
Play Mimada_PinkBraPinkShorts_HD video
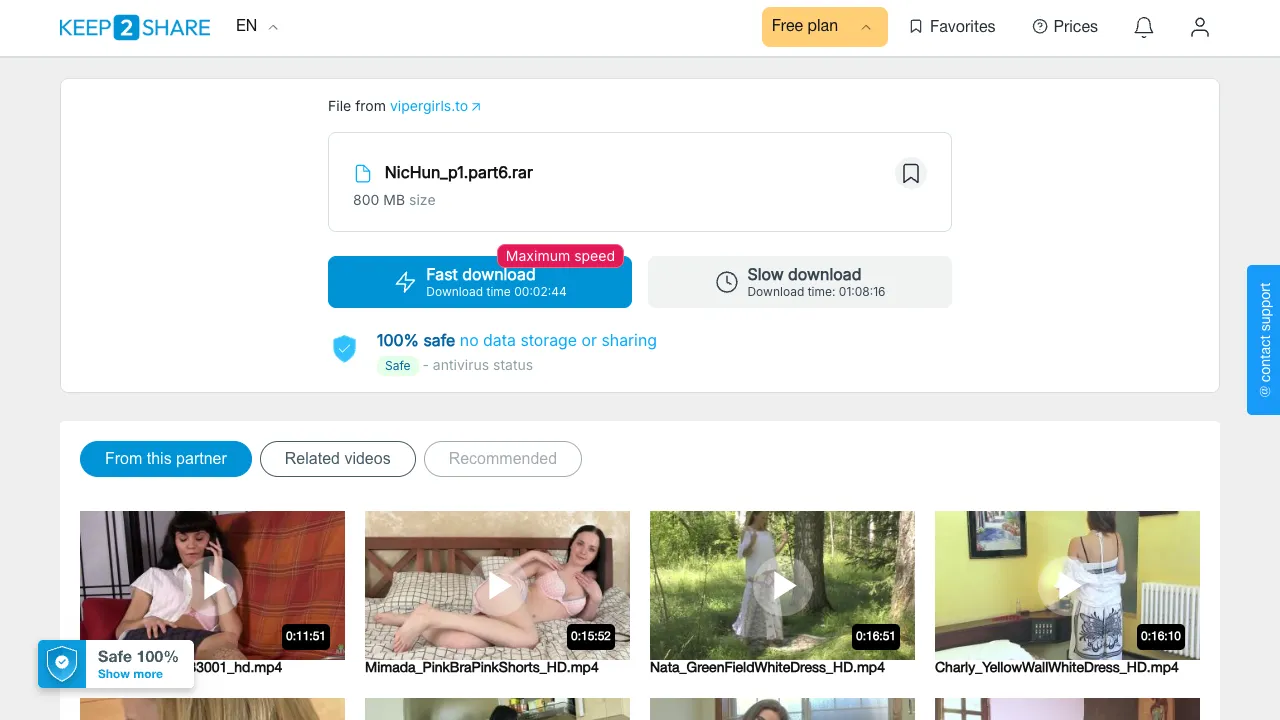(497, 585)
